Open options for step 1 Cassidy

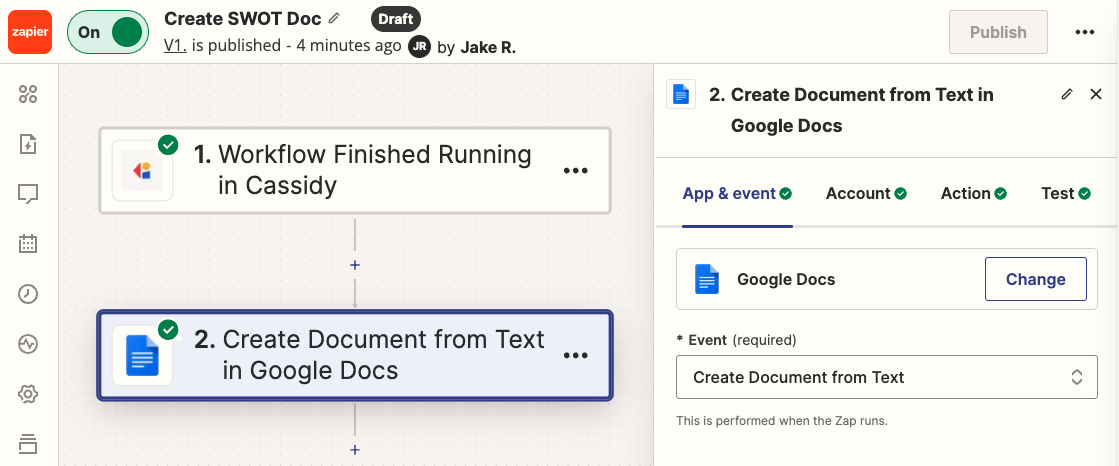point(576,171)
